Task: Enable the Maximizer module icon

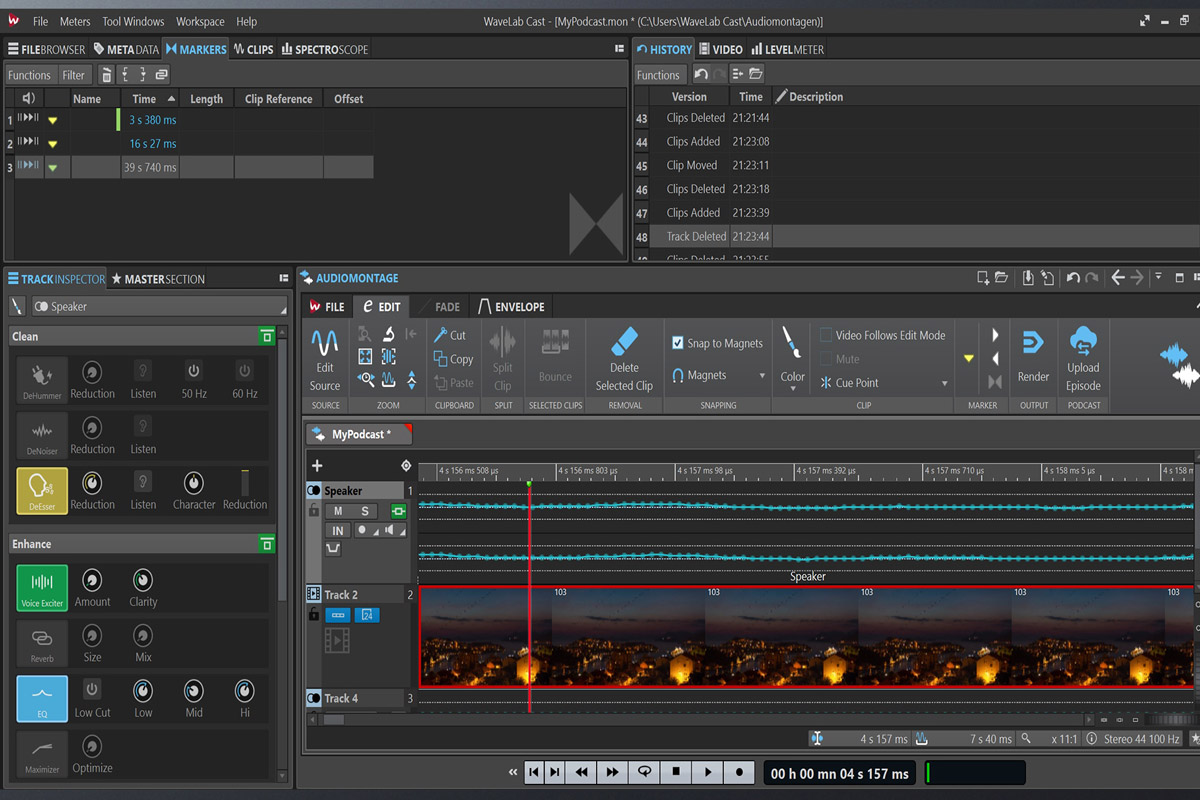Action: coord(42,754)
